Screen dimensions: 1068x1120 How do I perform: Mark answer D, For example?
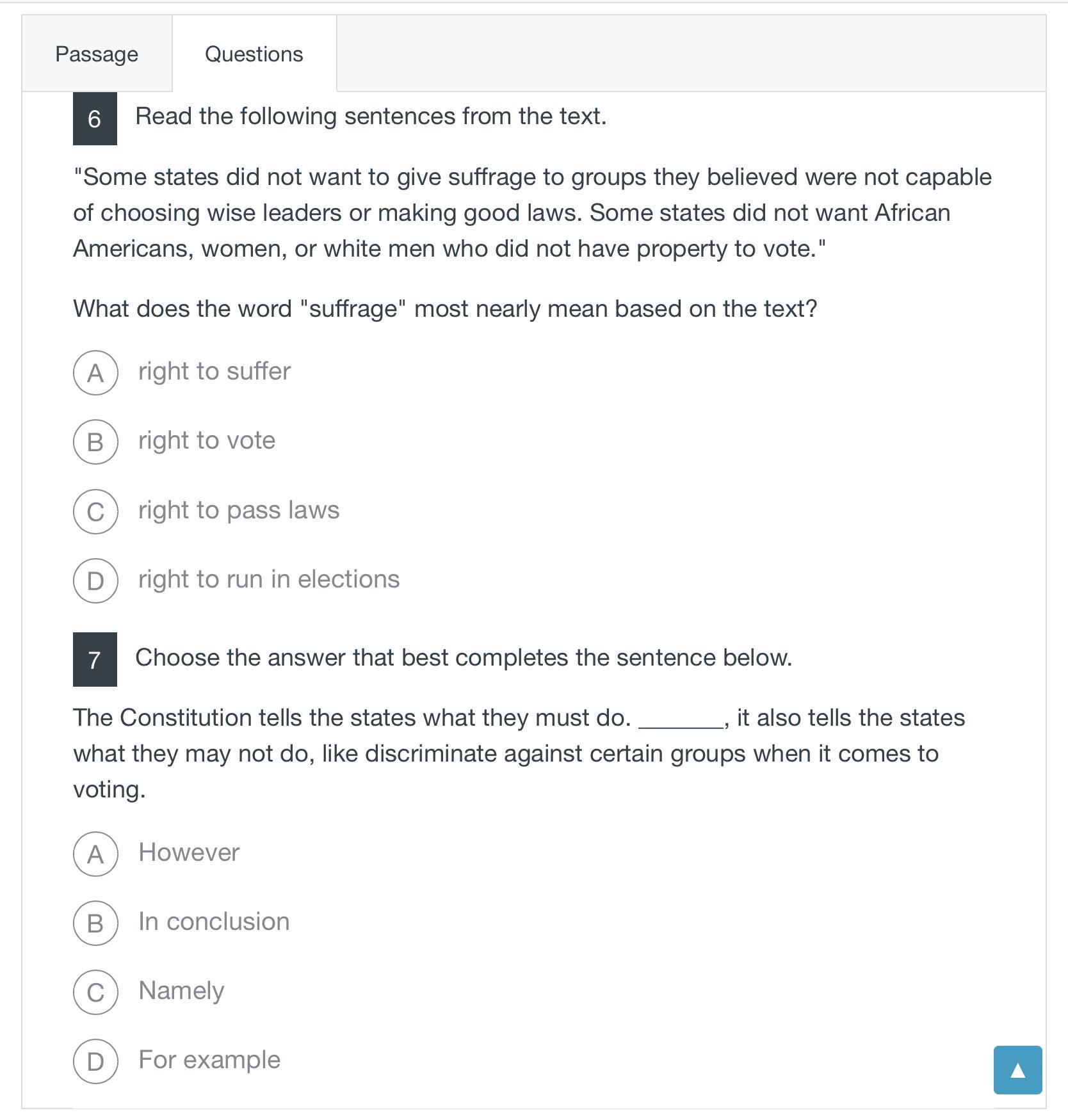[95, 1061]
